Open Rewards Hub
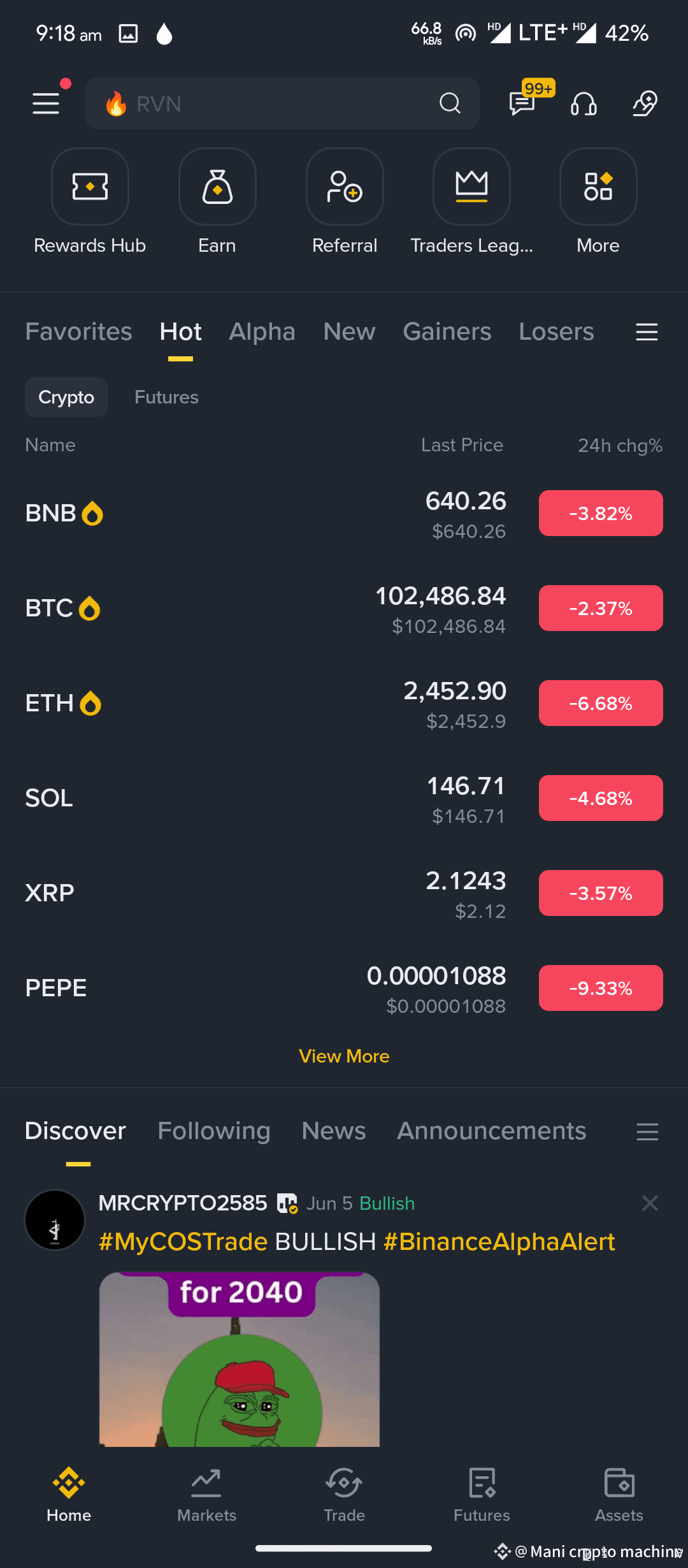 coord(90,187)
